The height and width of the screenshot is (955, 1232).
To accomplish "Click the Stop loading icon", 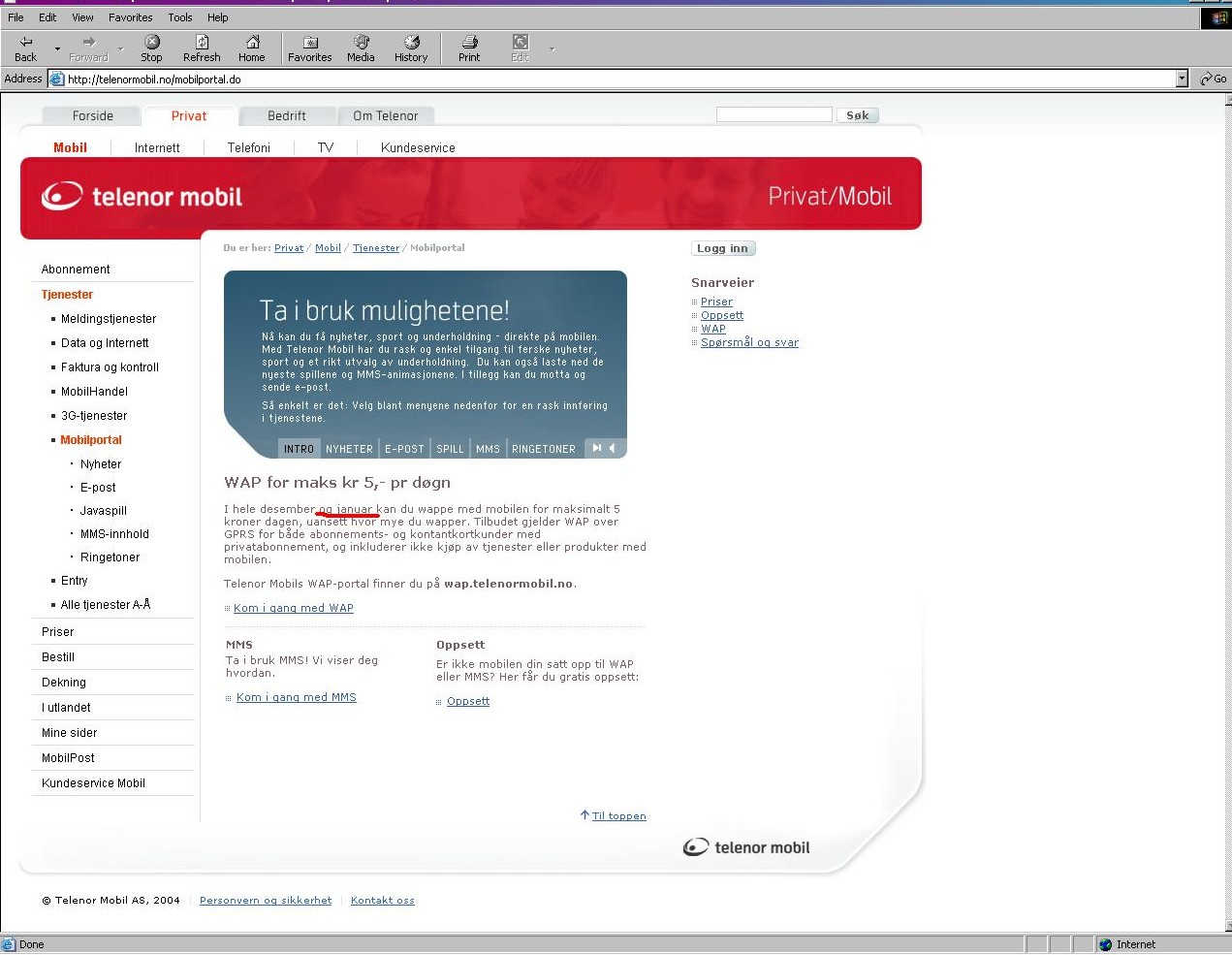I will coord(152,48).
